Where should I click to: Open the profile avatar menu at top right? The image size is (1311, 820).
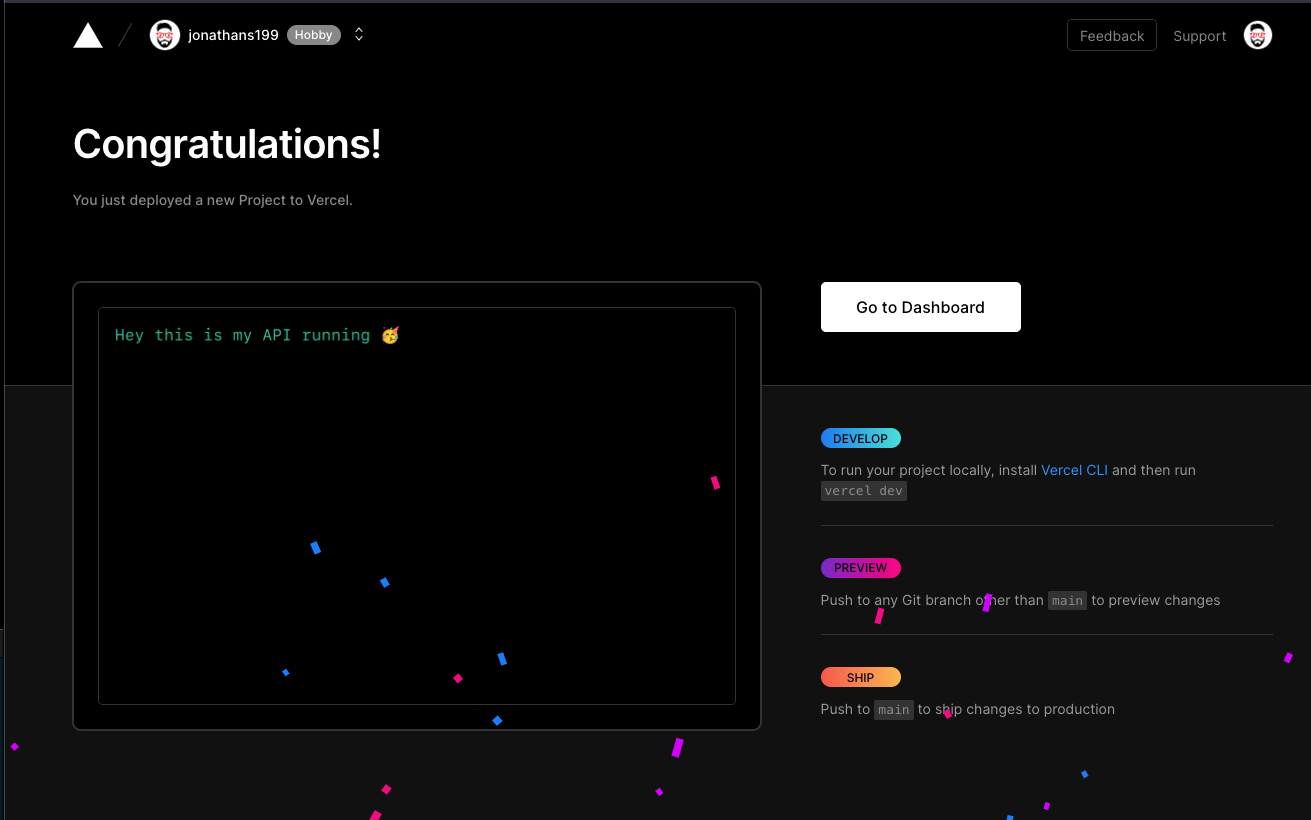coord(1257,35)
